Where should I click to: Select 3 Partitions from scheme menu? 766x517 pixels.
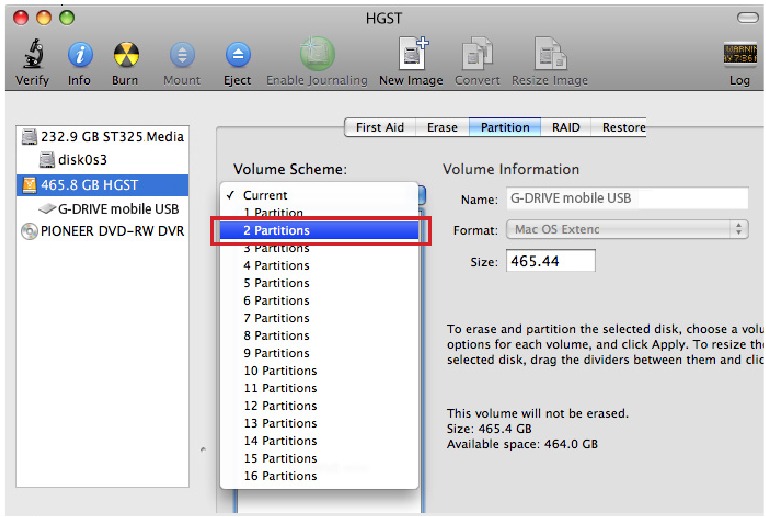pos(319,248)
